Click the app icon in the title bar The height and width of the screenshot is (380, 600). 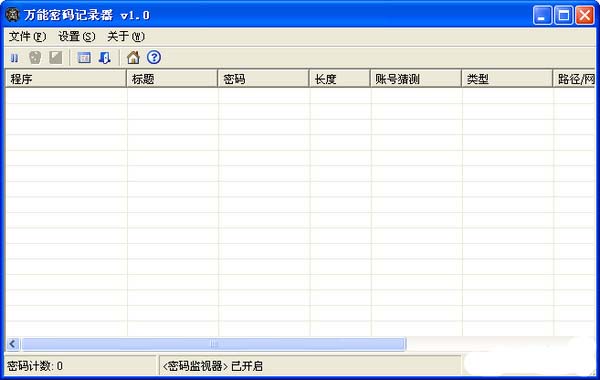click(13, 15)
